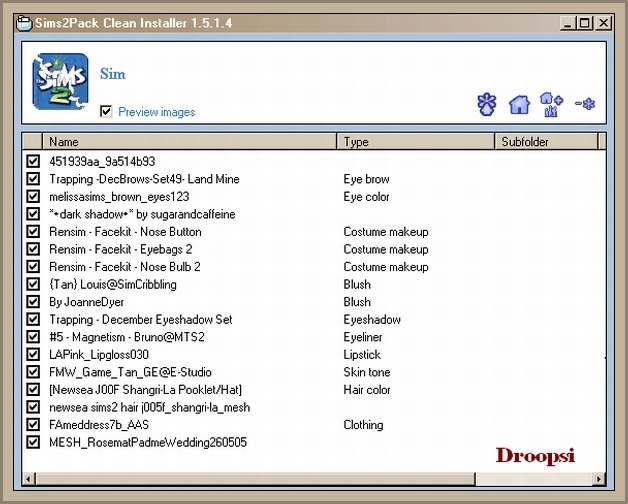Close the Sims2Pack Clean Installer window
This screenshot has height=504, width=628.
pos(603,23)
